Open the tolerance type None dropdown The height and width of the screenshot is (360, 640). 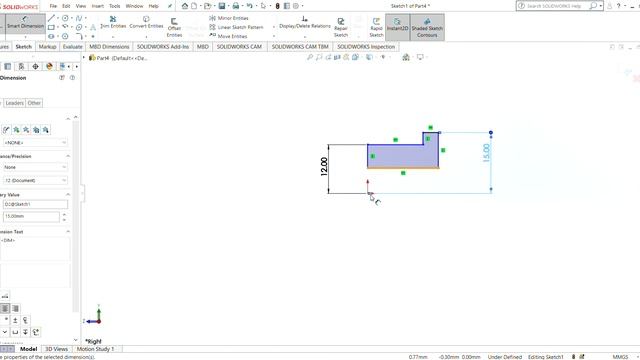(35, 167)
